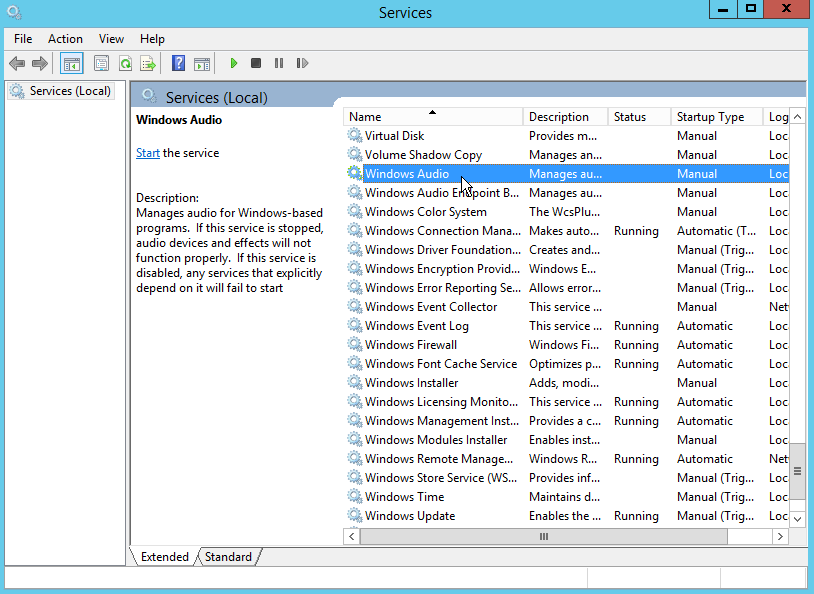Click Automatic startup type of Windows Event Log
The width and height of the screenshot is (814, 594).
[x=704, y=326]
